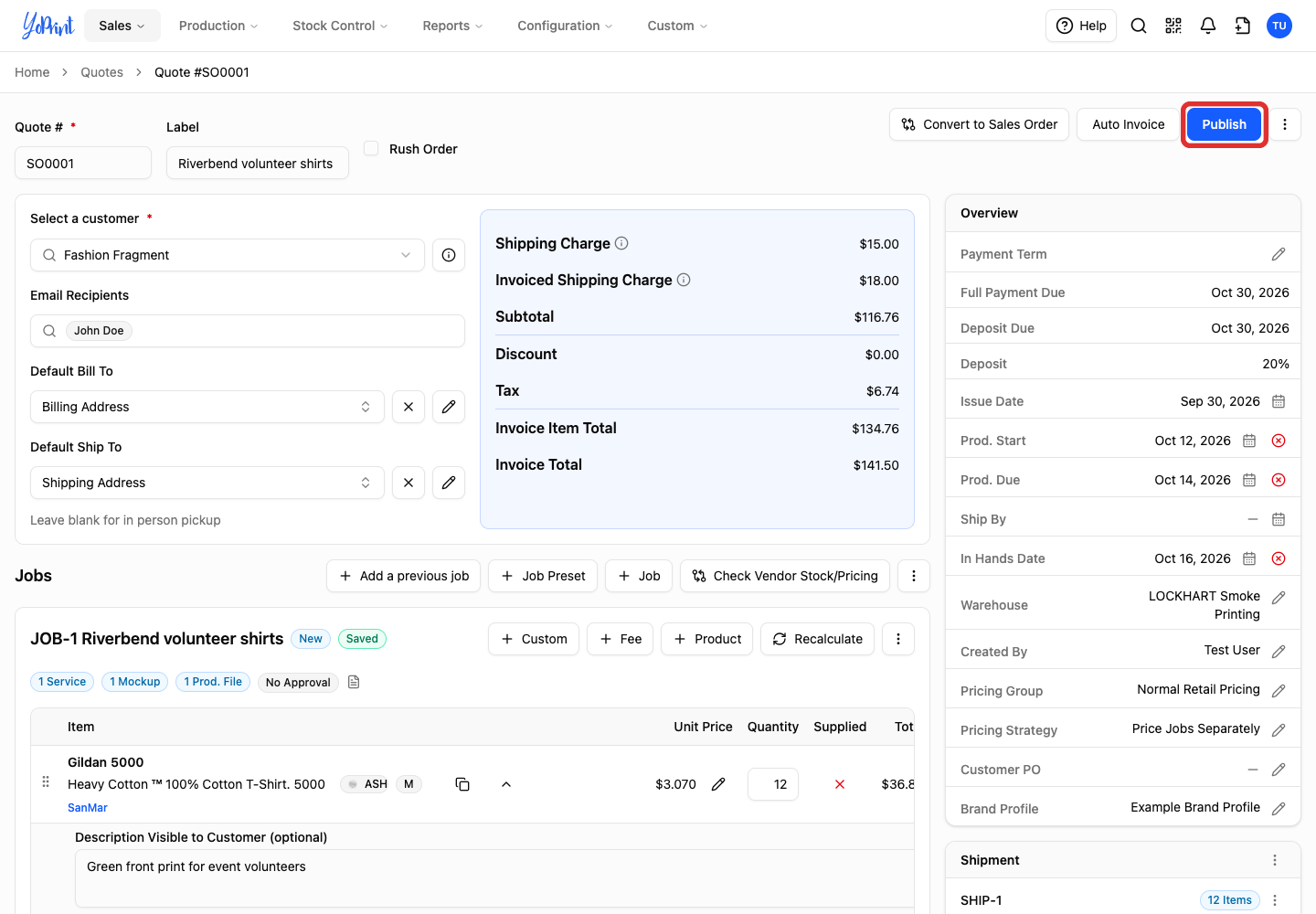Edit the Billing Address with pencil icon
This screenshot has width=1316, height=914.
pos(449,407)
